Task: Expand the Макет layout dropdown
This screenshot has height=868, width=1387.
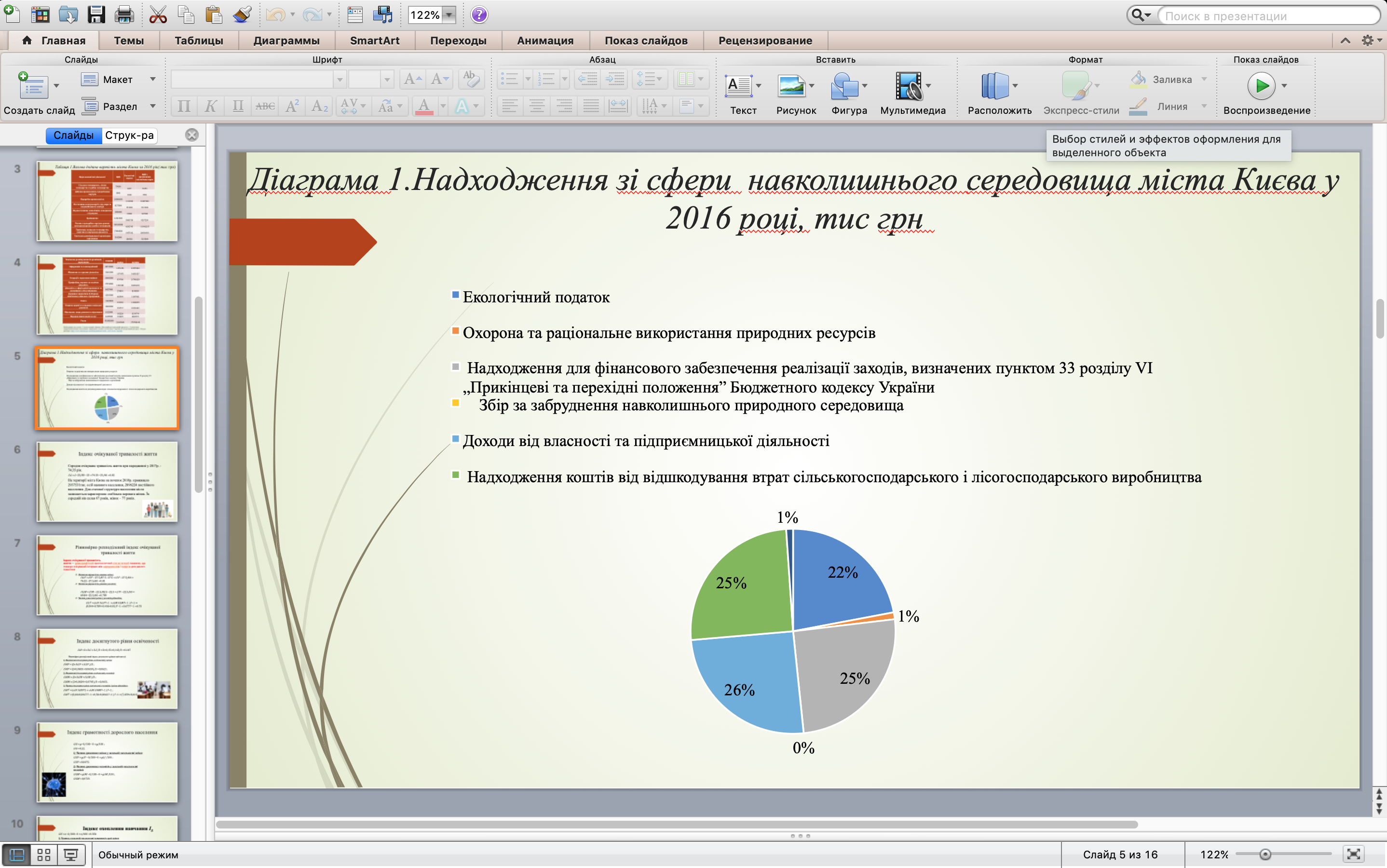Action: [153, 79]
